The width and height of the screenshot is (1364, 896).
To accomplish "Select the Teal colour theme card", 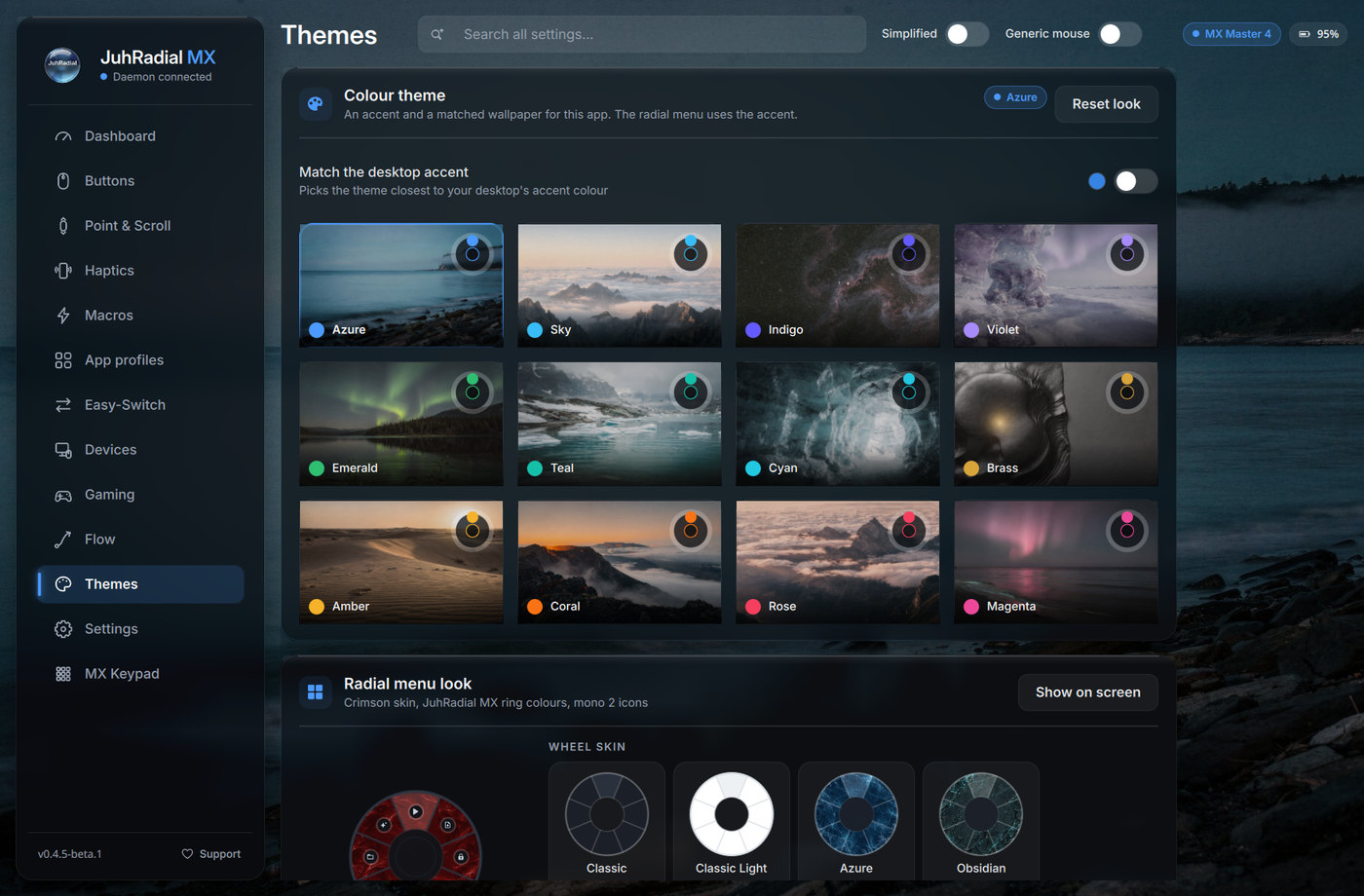I will [620, 424].
